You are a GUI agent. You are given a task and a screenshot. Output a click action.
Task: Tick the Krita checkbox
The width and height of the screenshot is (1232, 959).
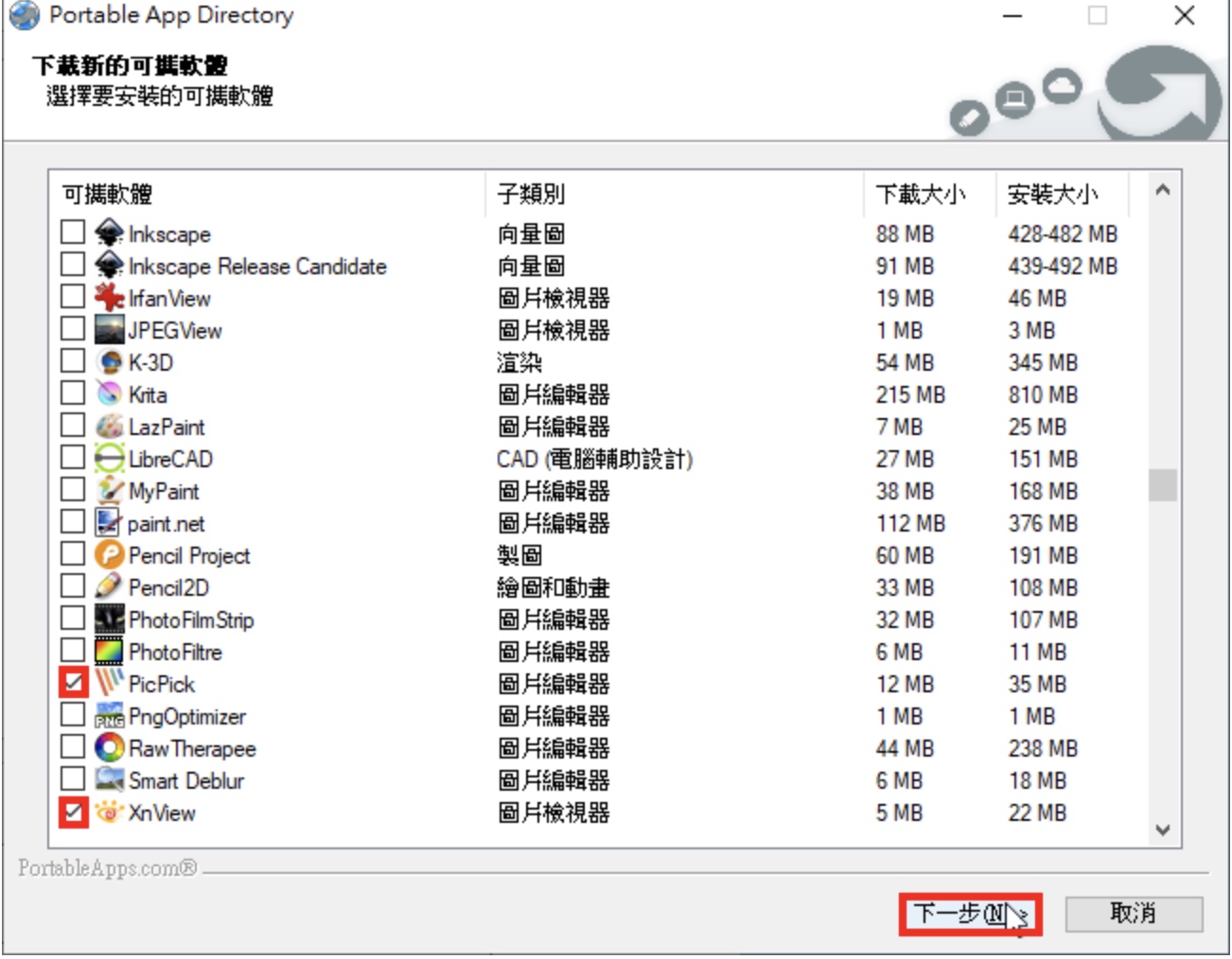73,392
